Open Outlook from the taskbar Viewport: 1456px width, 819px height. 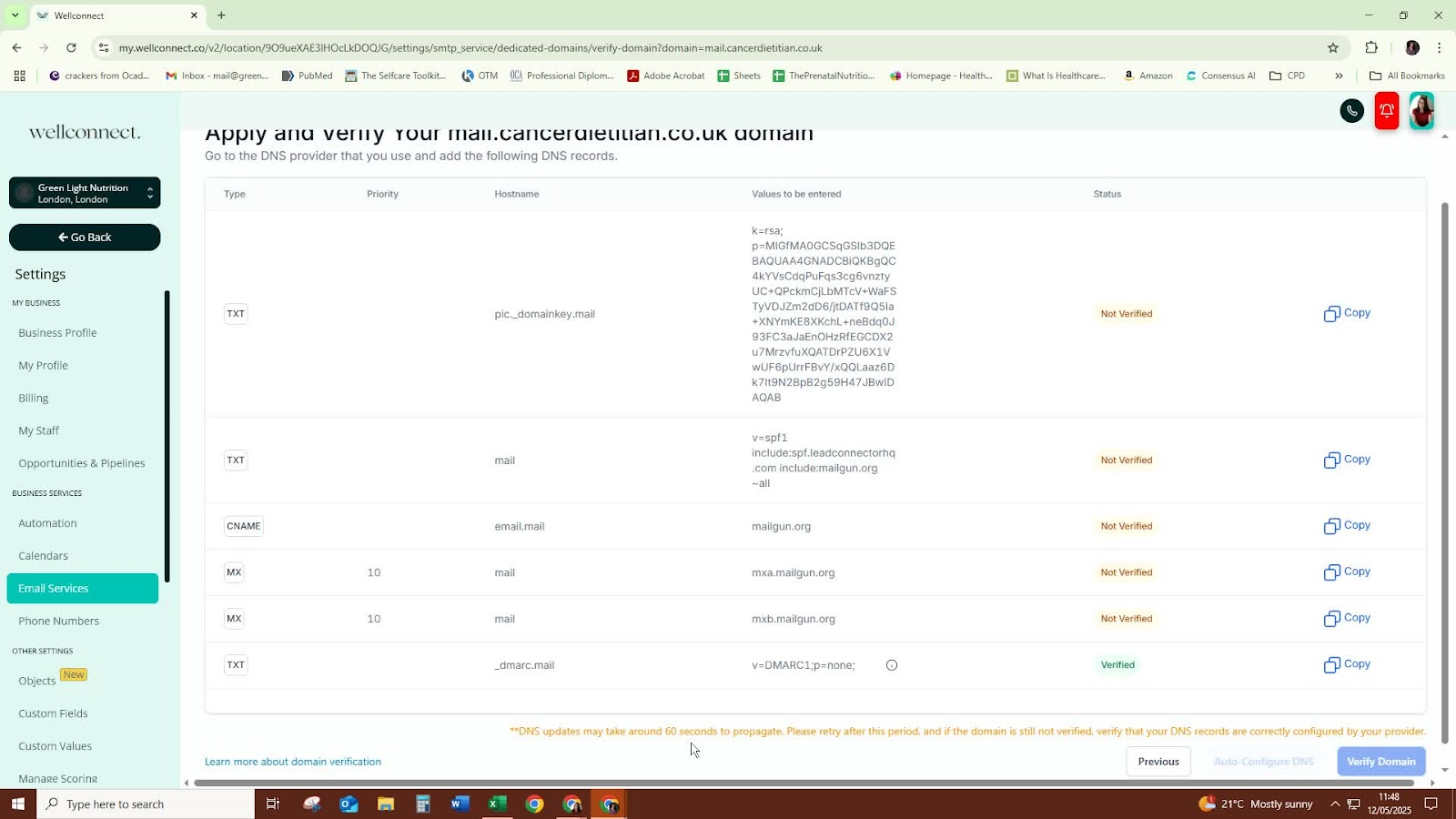(x=349, y=804)
